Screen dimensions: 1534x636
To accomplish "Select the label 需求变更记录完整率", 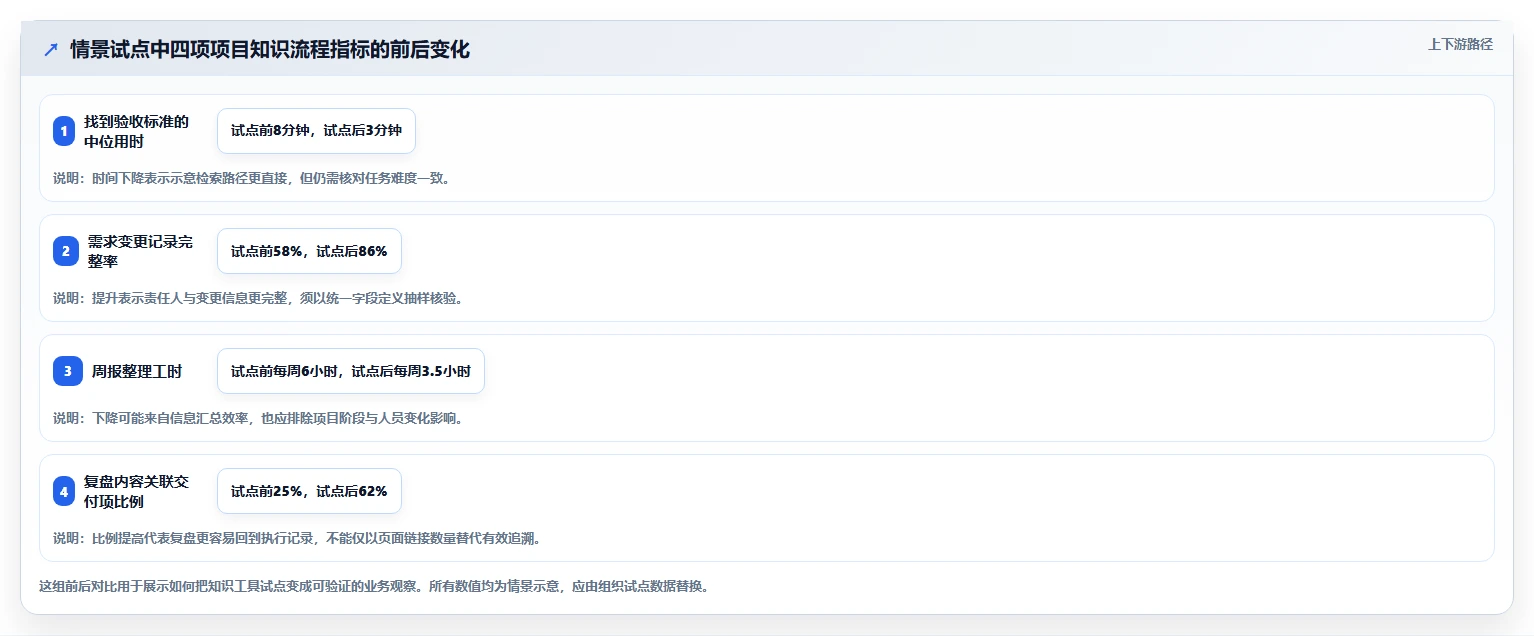I will tap(140, 251).
